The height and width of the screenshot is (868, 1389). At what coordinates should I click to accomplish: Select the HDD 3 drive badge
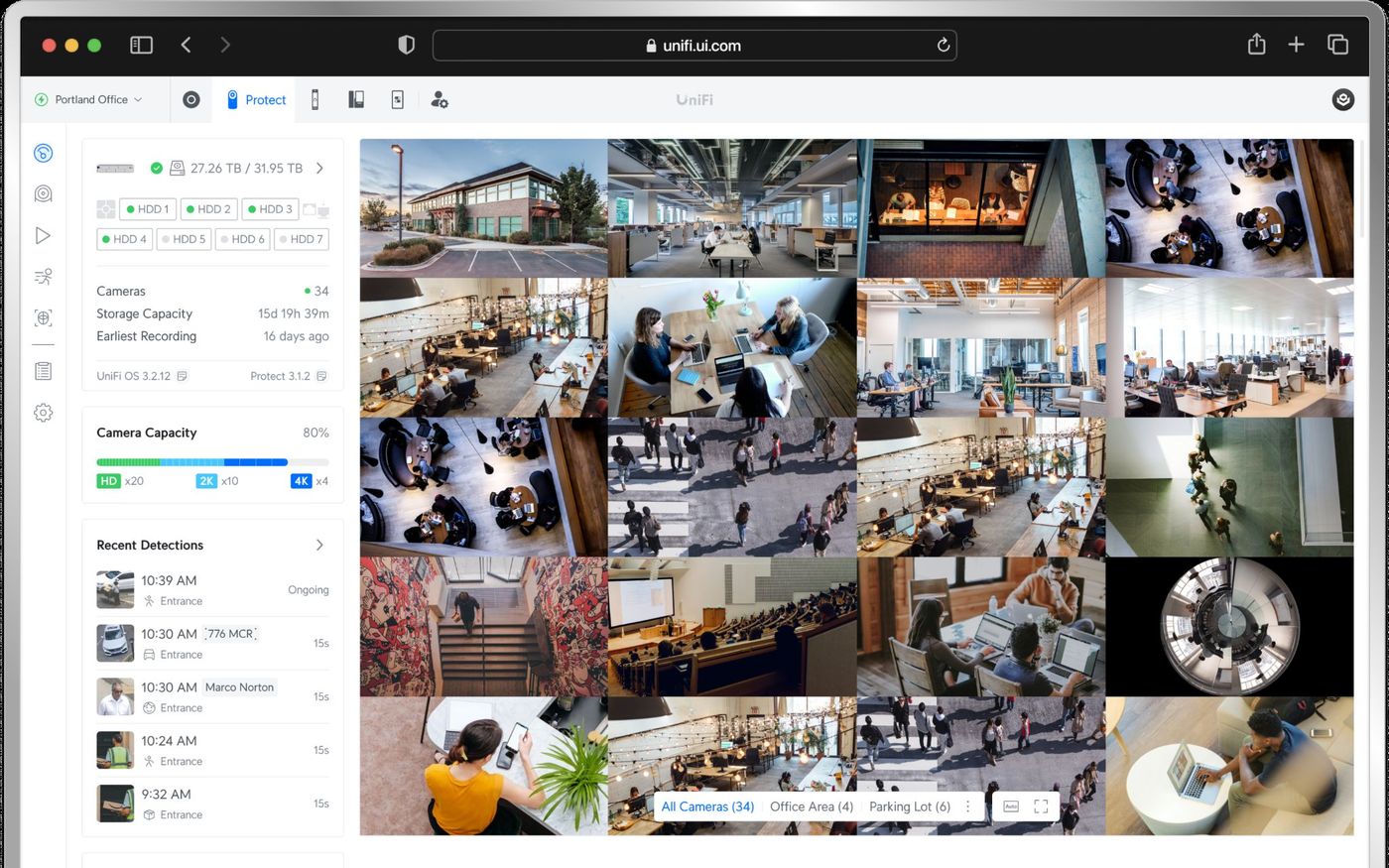[x=269, y=209]
